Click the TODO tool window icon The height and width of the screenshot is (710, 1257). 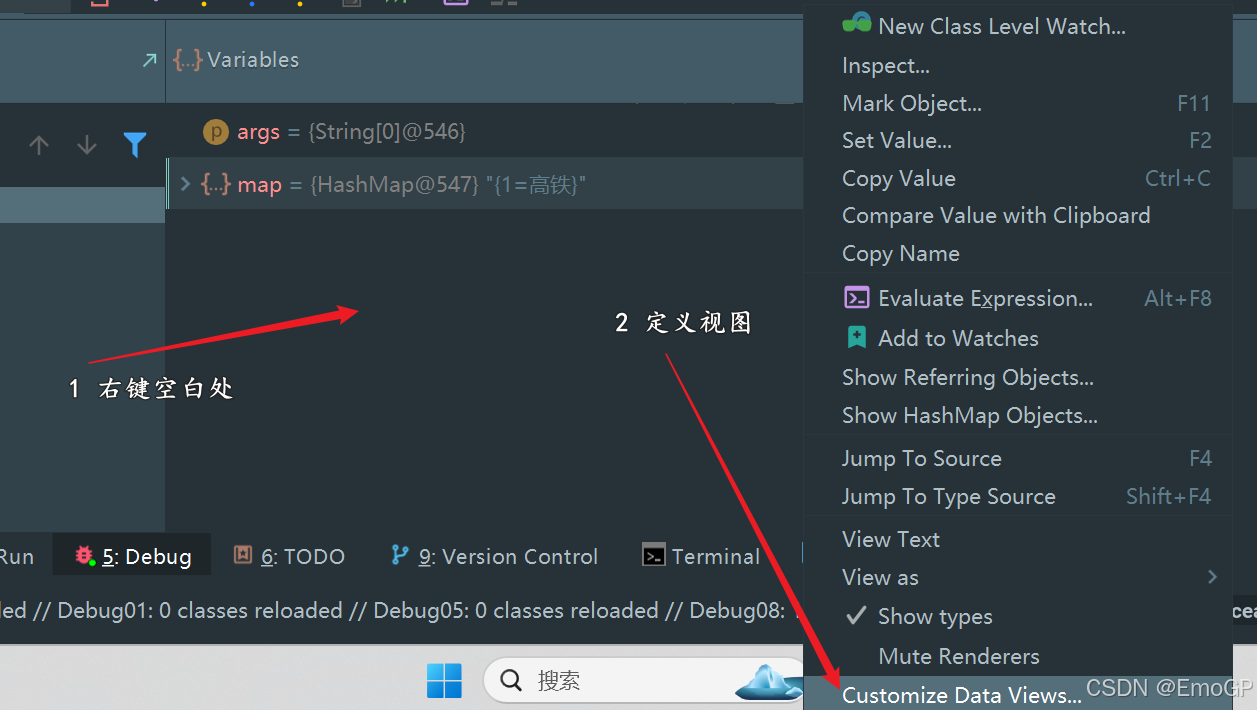(x=242, y=555)
